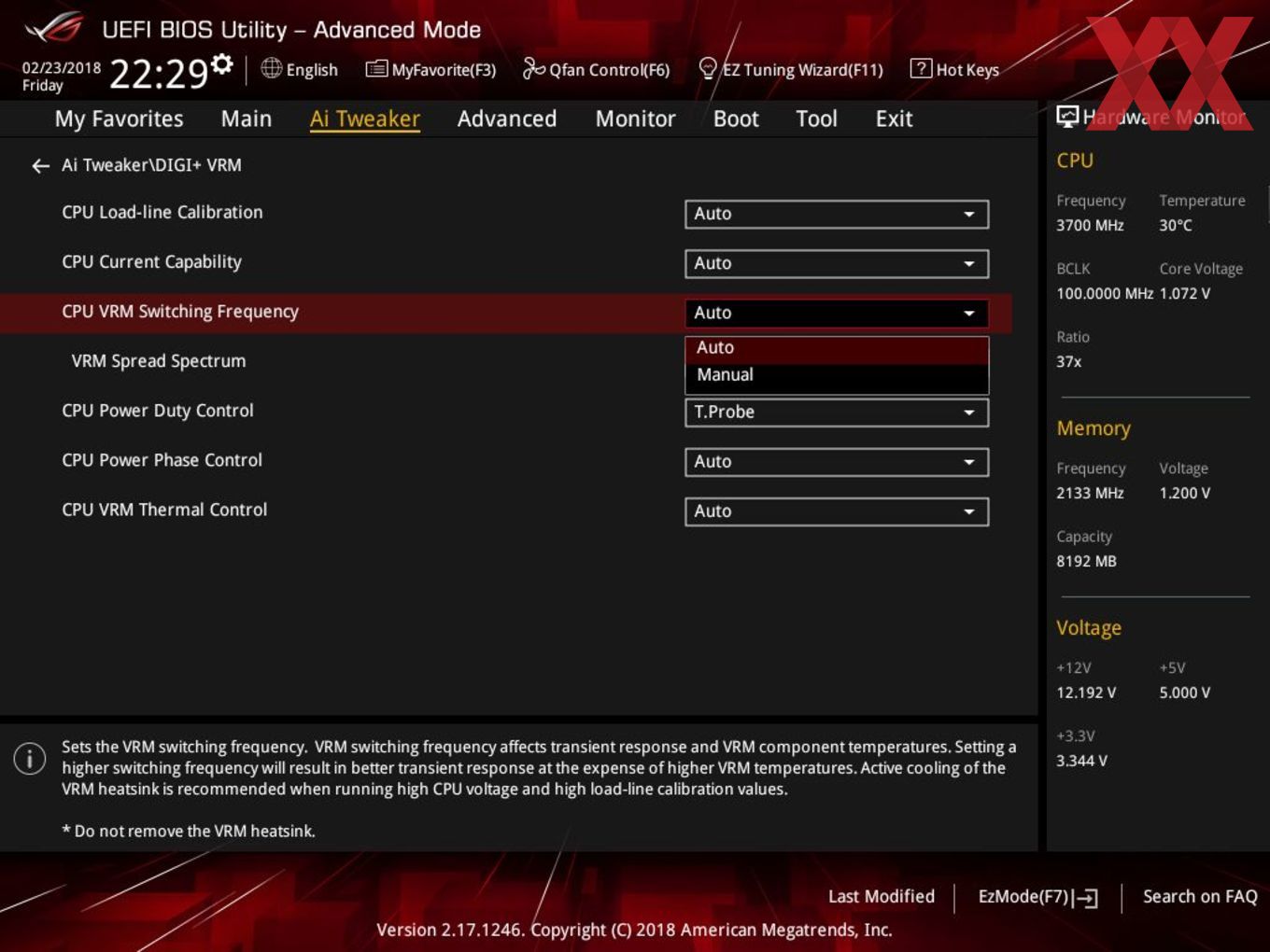Select CPU Current Capability label

151,262
